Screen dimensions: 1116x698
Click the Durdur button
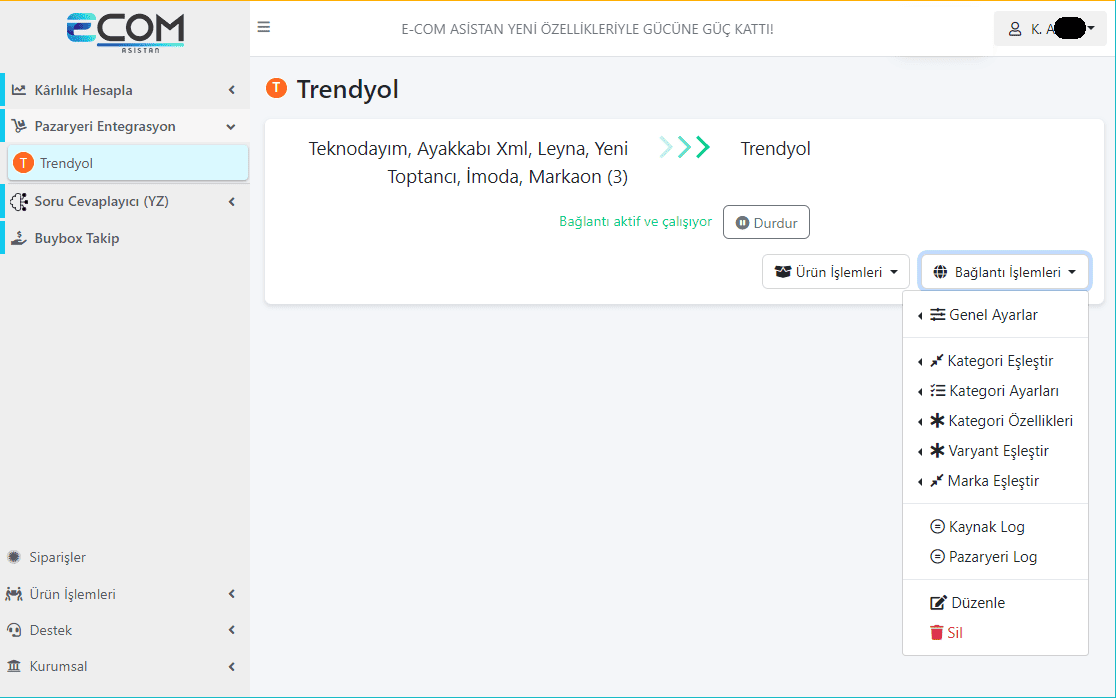click(x=766, y=223)
